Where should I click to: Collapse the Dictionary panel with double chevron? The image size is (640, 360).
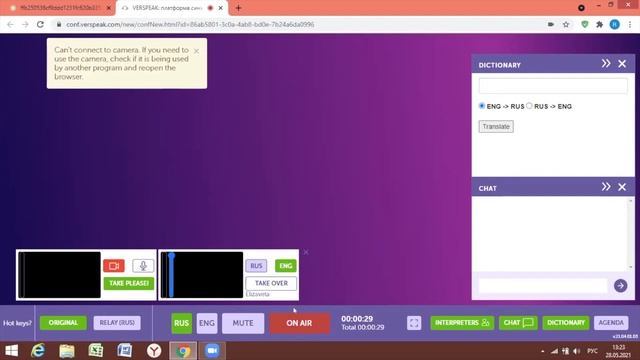tap(606, 63)
